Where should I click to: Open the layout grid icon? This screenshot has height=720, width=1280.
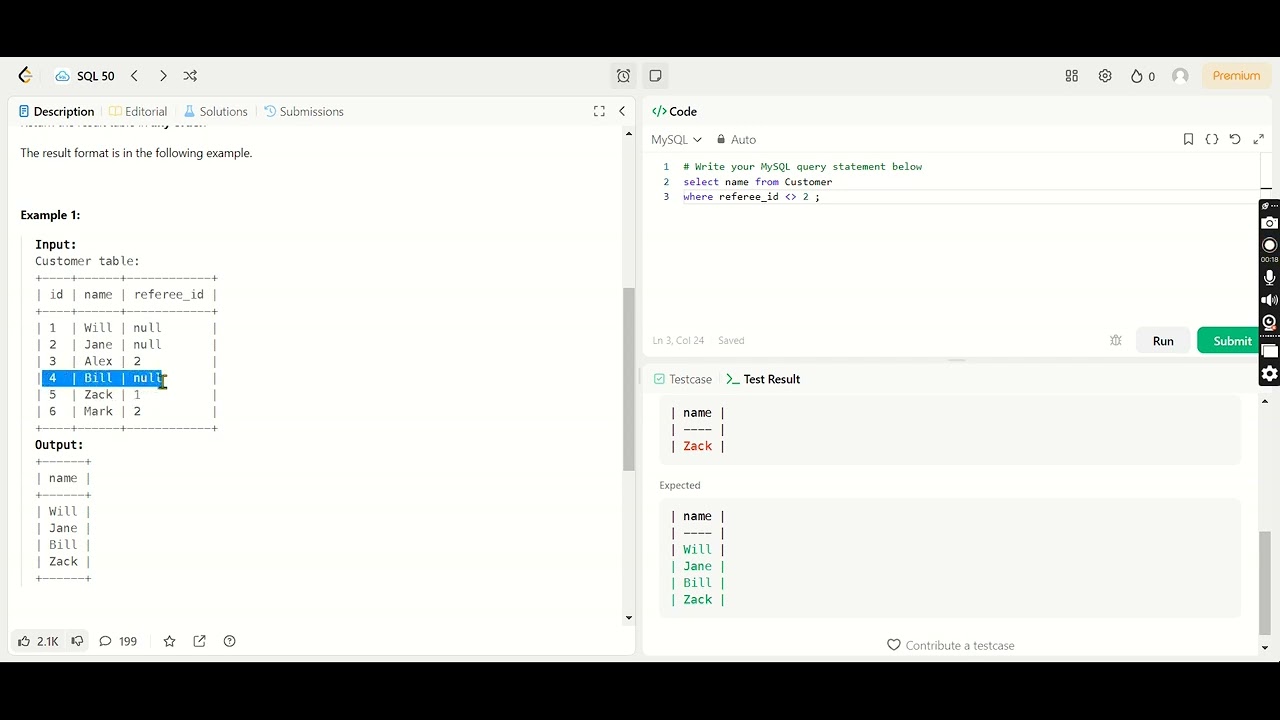point(1072,76)
